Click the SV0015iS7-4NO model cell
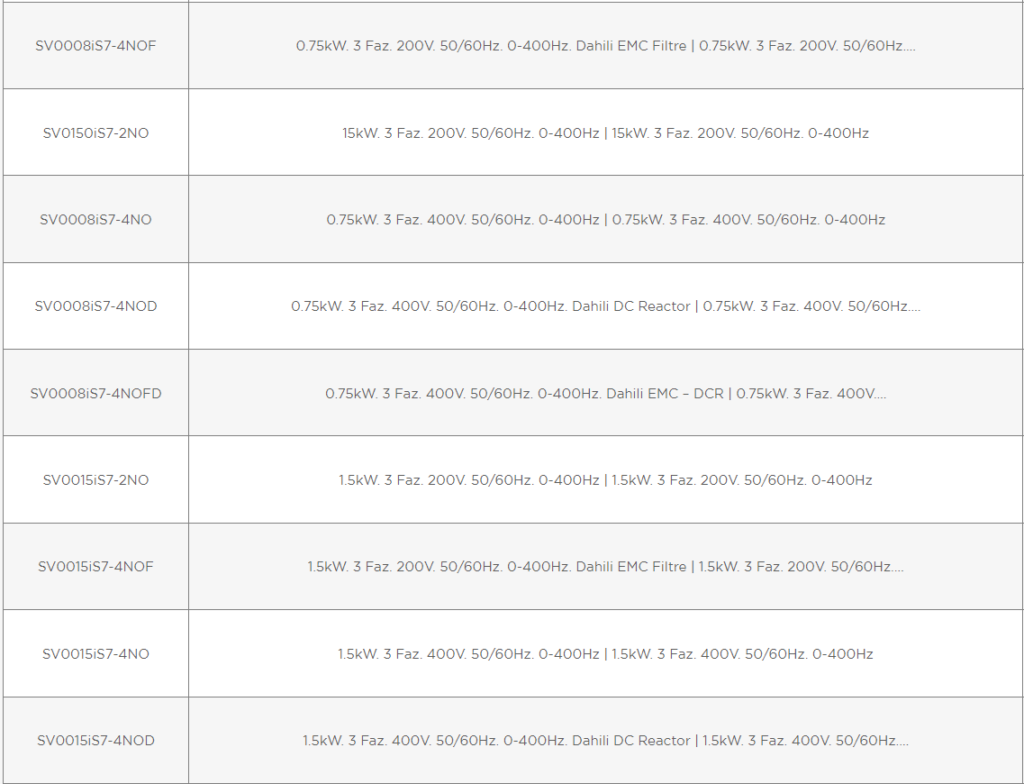 [95, 653]
